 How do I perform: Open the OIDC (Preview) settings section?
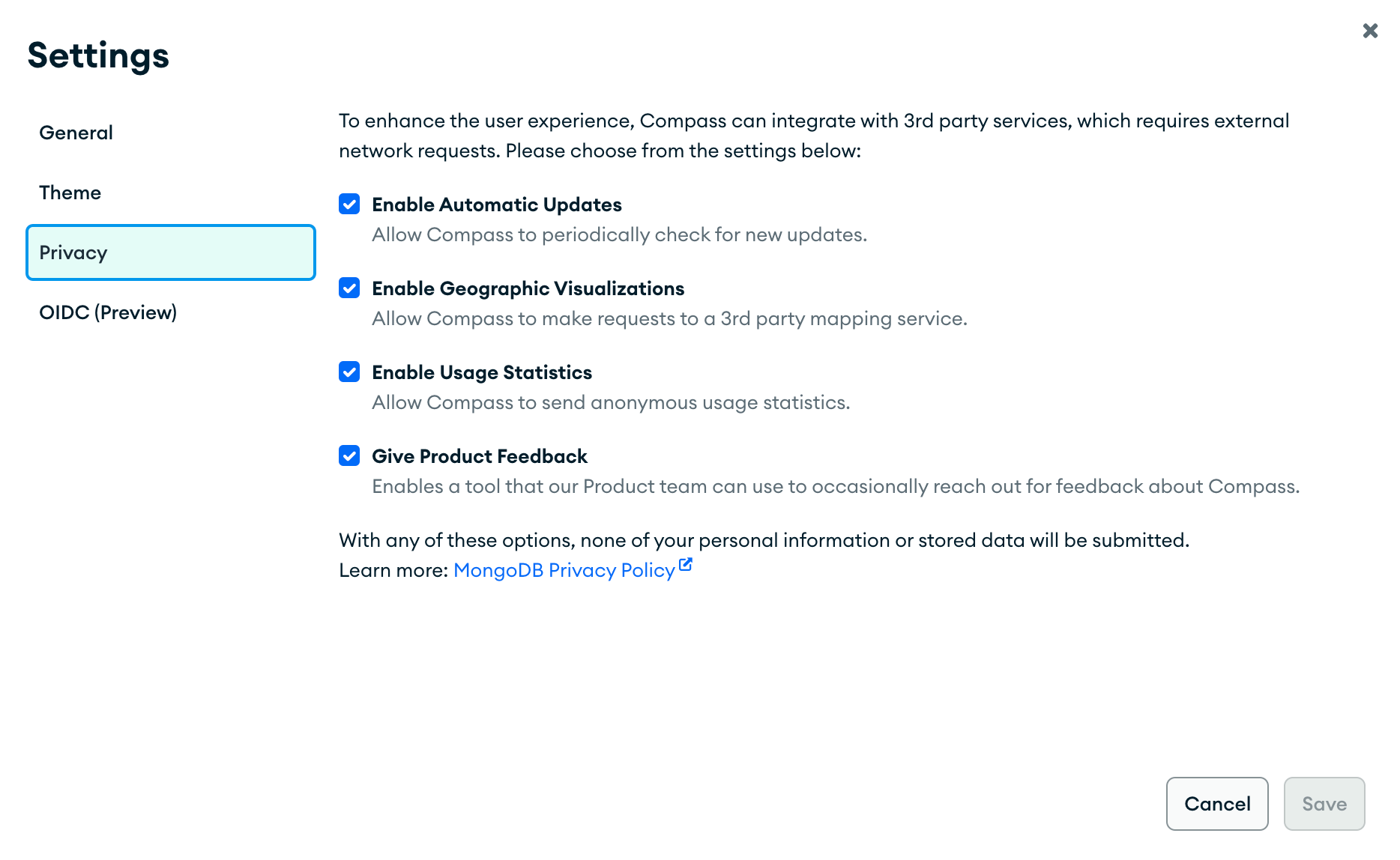(x=108, y=312)
